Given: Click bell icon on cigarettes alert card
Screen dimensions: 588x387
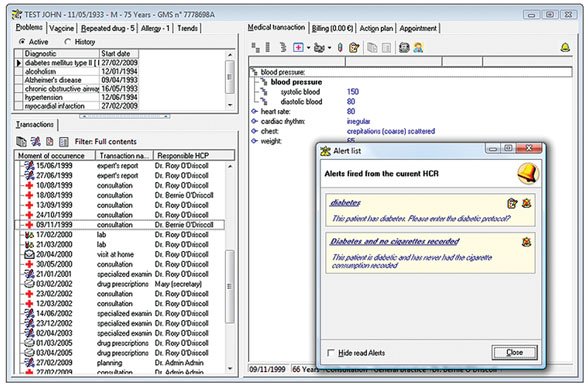Looking at the screenshot, I should pos(526,242).
